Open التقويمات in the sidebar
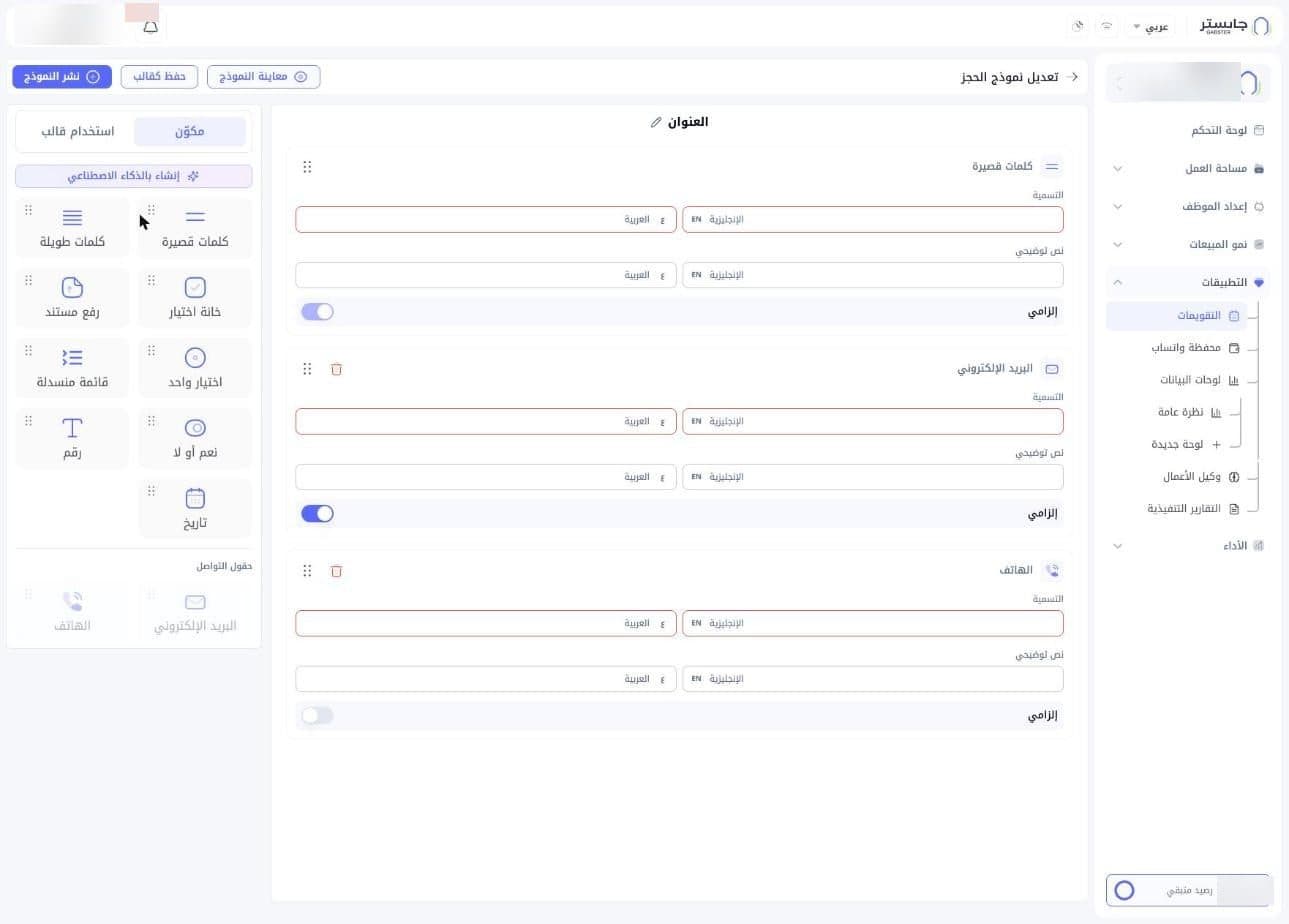 pyautogui.click(x=1177, y=316)
